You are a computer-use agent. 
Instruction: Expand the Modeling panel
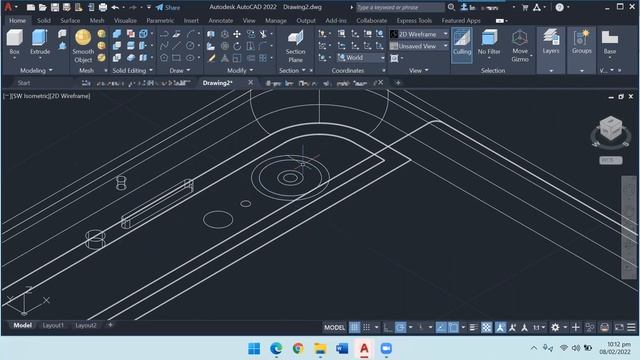tap(36, 71)
